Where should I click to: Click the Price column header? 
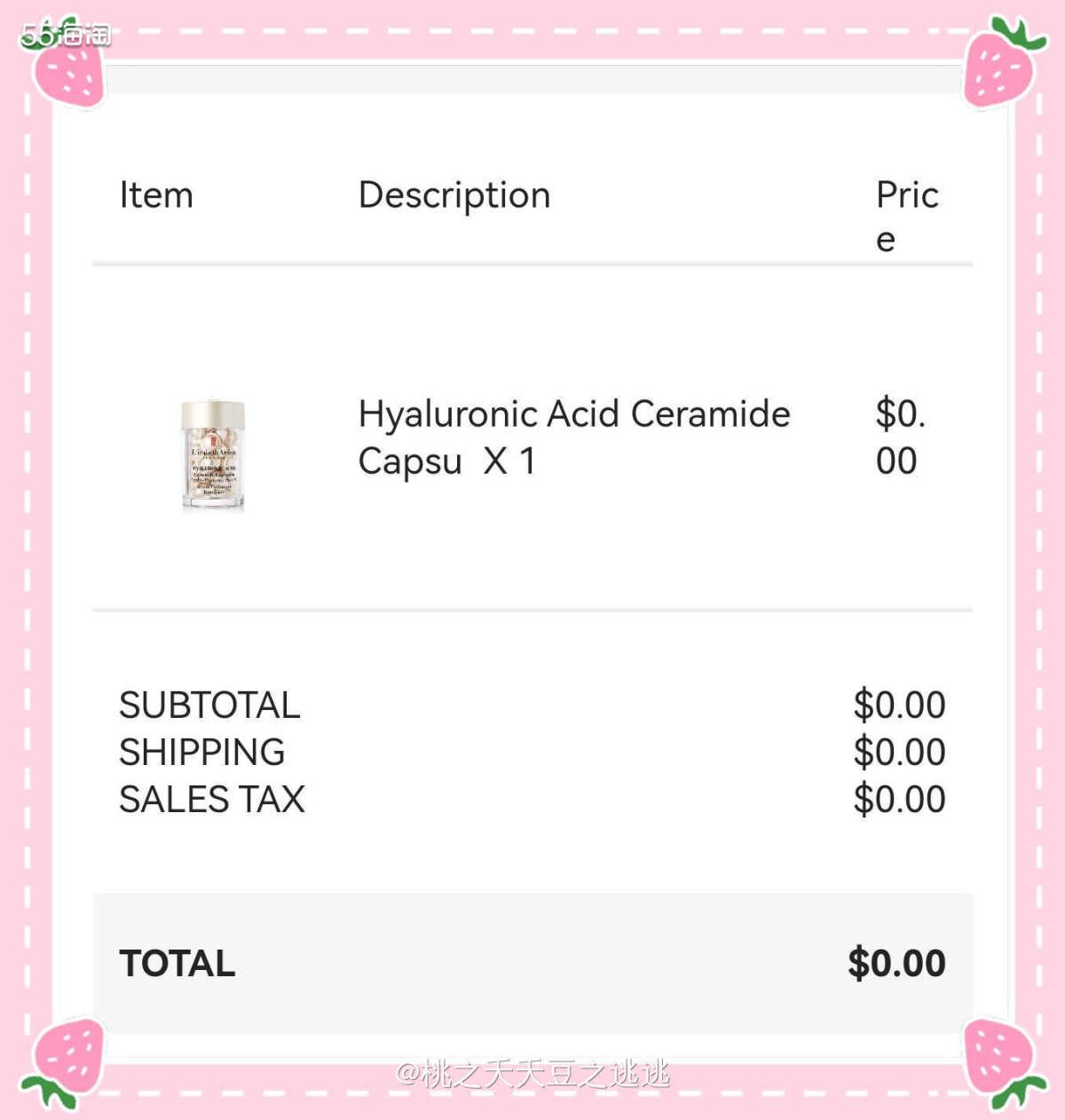907,217
